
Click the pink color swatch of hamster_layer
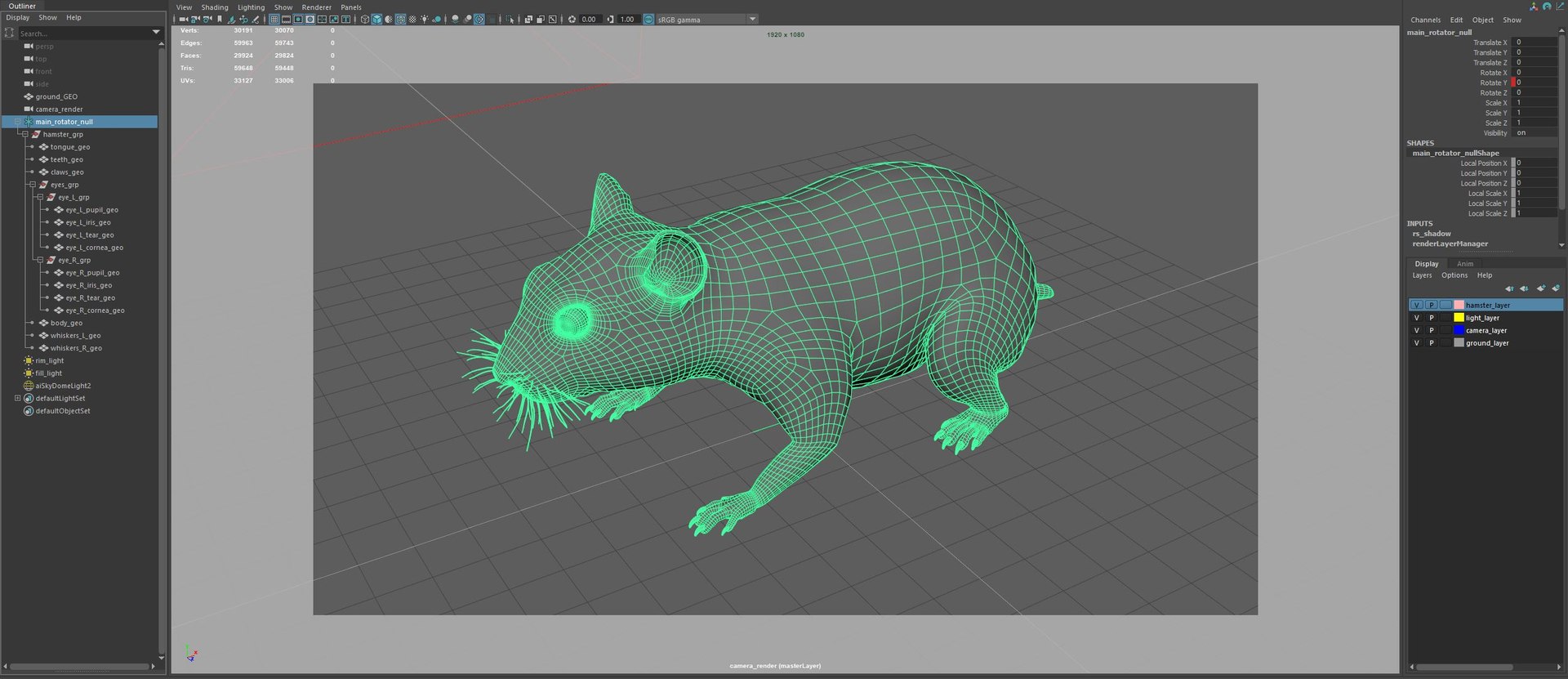click(x=1459, y=305)
